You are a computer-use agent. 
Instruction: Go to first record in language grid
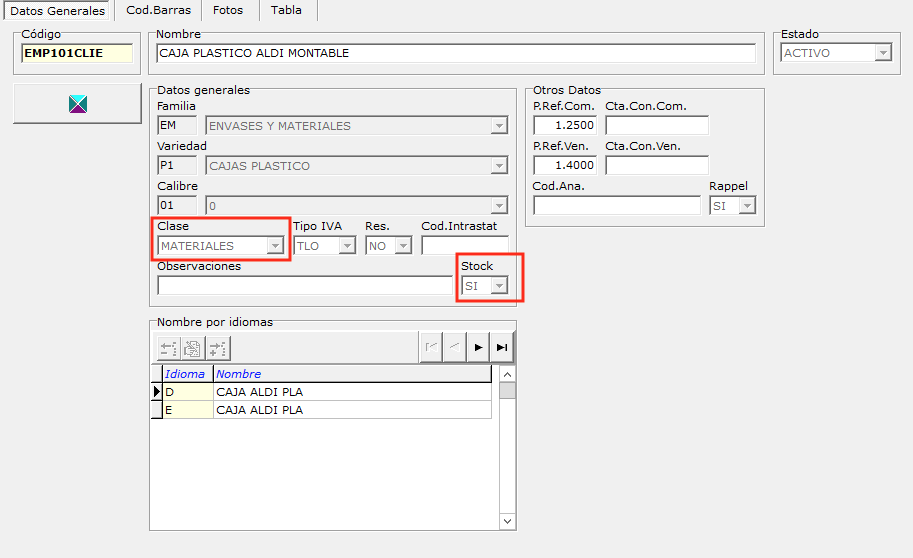(430, 347)
